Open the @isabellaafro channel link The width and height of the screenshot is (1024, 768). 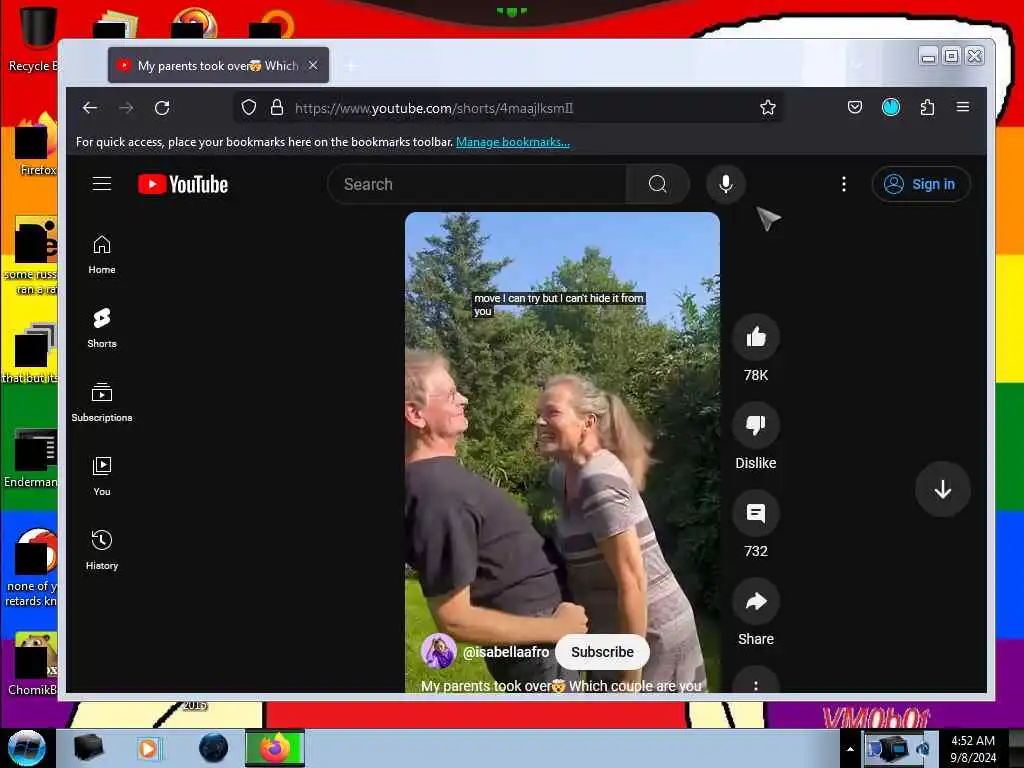[505, 652]
